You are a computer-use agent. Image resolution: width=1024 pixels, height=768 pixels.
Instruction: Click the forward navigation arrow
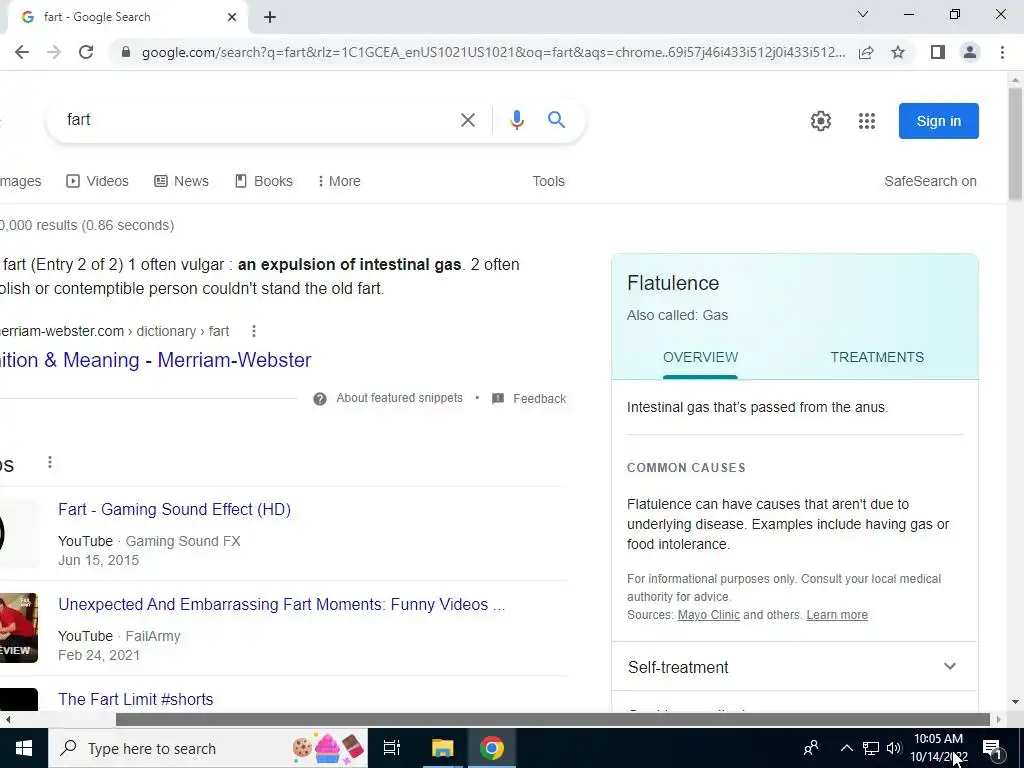[54, 52]
